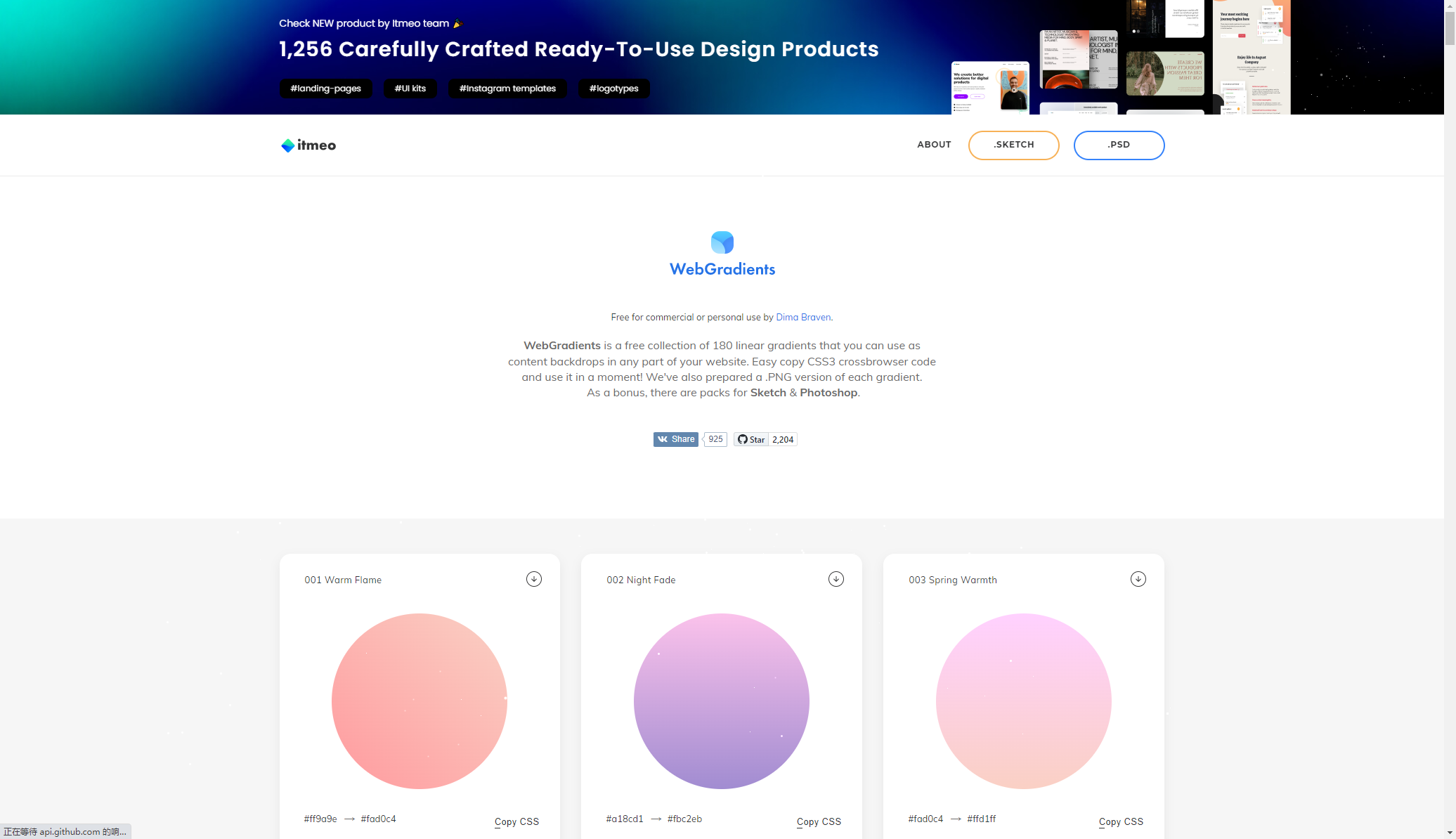Screen dimensions: 1456x839
Task: Download the .PSD gradient pack
Action: (1119, 145)
